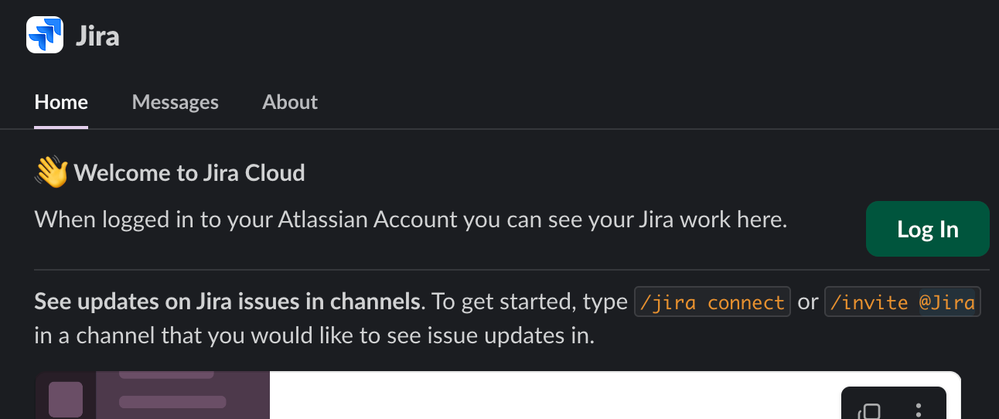Viewport: 999px width, 419px height.
Task: Click the Welcome to Jira Cloud heading
Action: (189, 173)
